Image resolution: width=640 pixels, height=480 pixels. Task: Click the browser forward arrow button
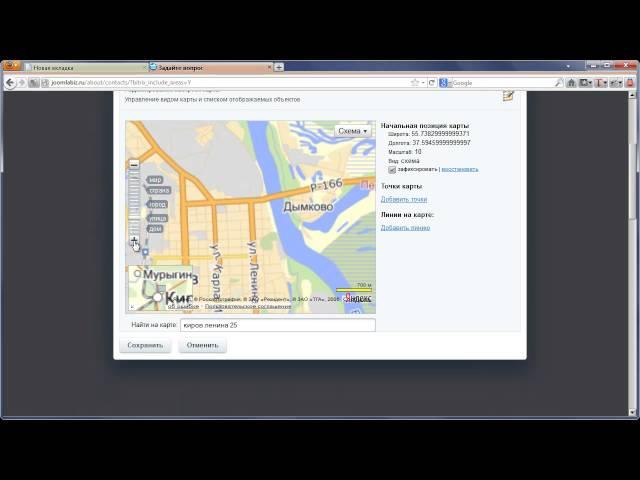click(x=22, y=83)
